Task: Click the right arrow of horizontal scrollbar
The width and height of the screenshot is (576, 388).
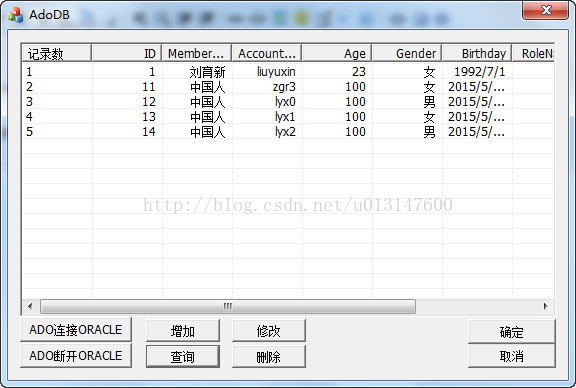Action: (x=546, y=306)
